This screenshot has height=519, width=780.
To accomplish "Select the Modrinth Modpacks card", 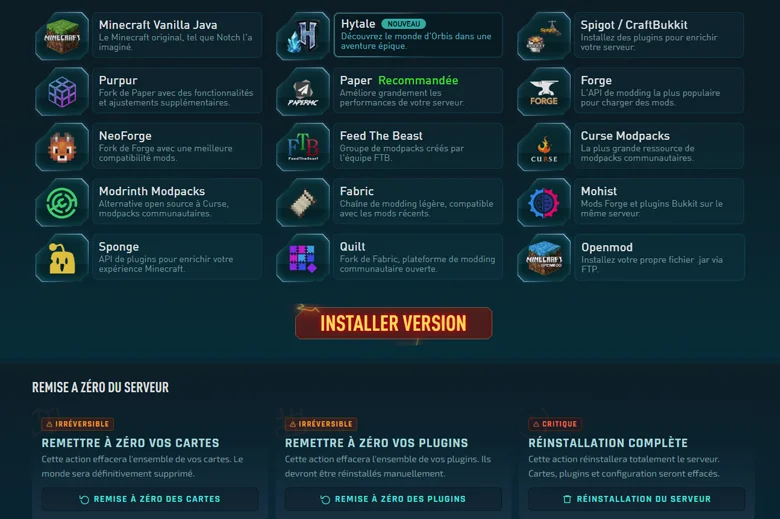I will point(177,202).
